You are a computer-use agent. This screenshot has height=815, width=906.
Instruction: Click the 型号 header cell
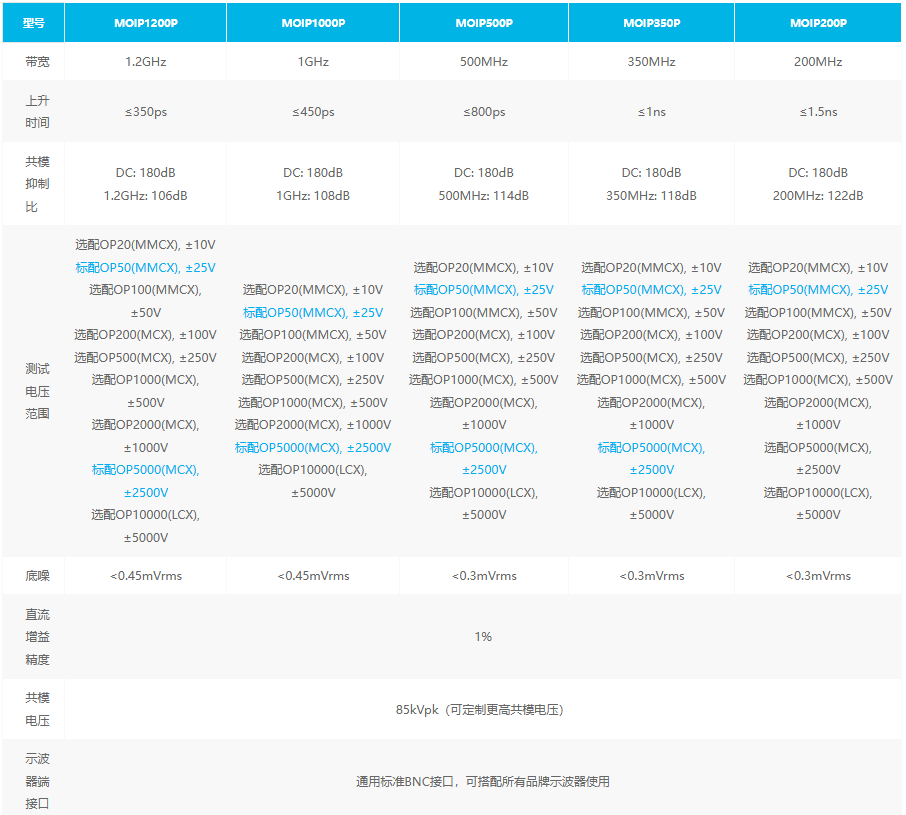click(x=34, y=23)
